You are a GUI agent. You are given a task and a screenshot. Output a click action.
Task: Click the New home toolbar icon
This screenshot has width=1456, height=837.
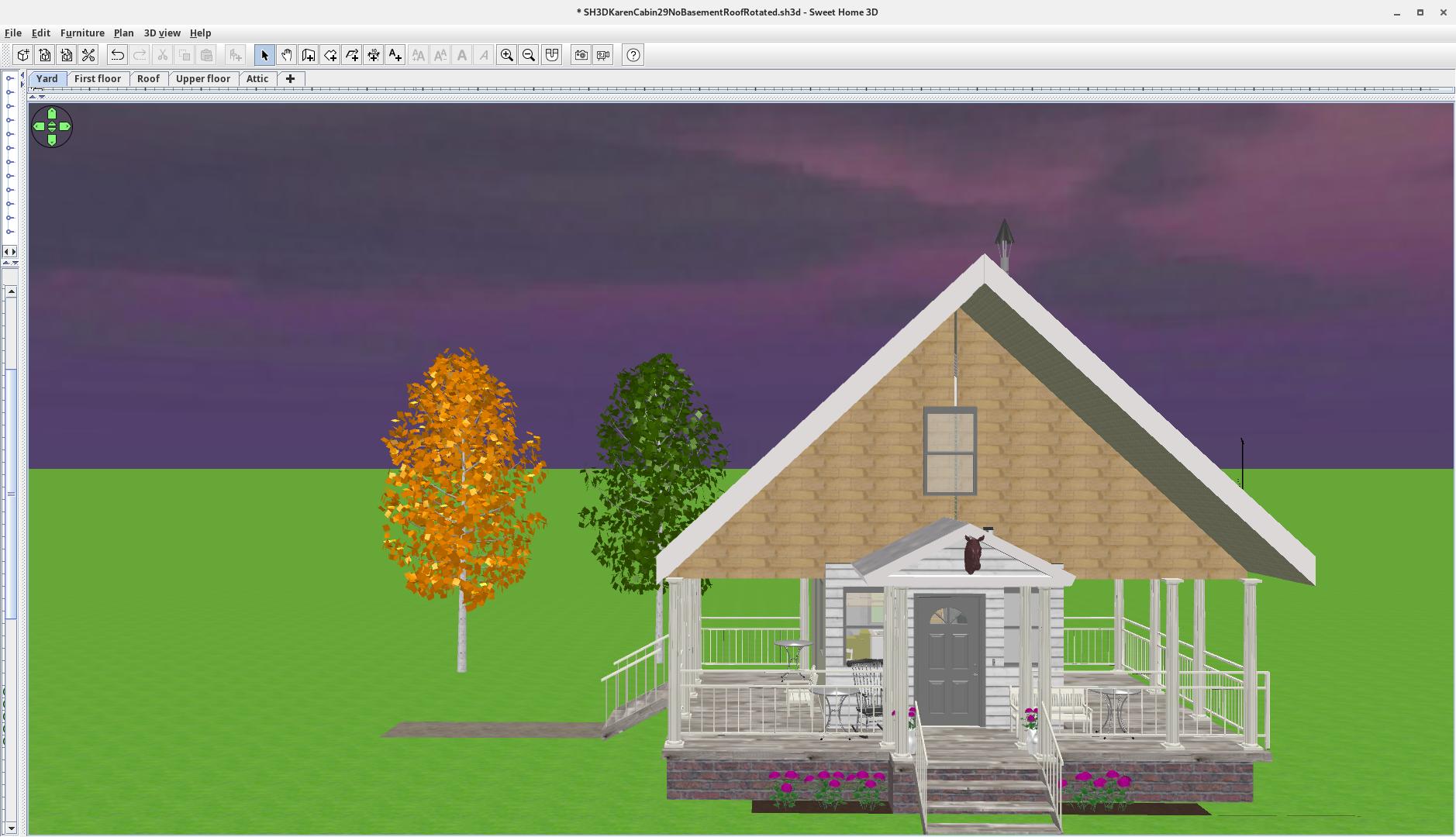[23, 55]
